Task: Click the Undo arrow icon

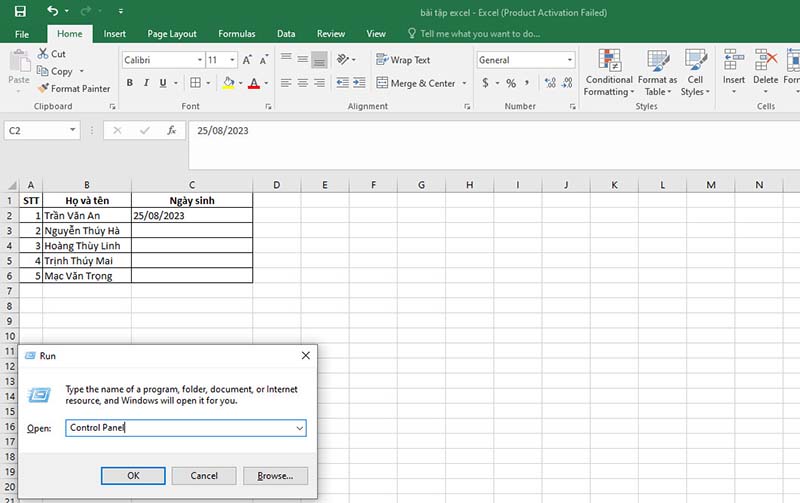Action: 53,10
